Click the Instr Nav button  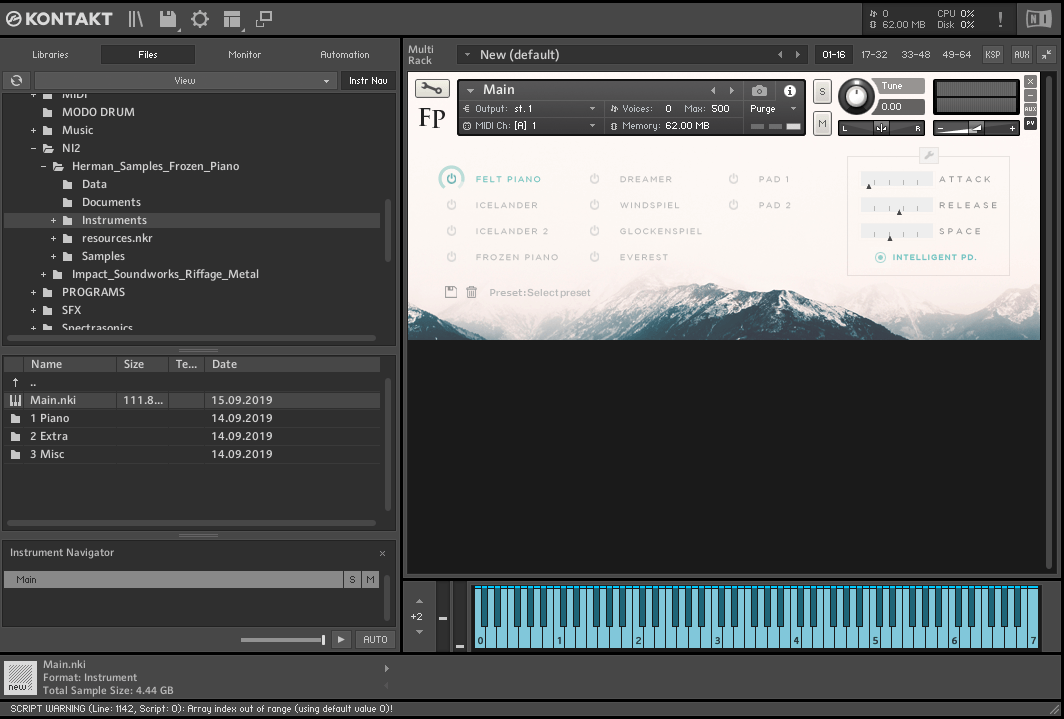(x=367, y=80)
